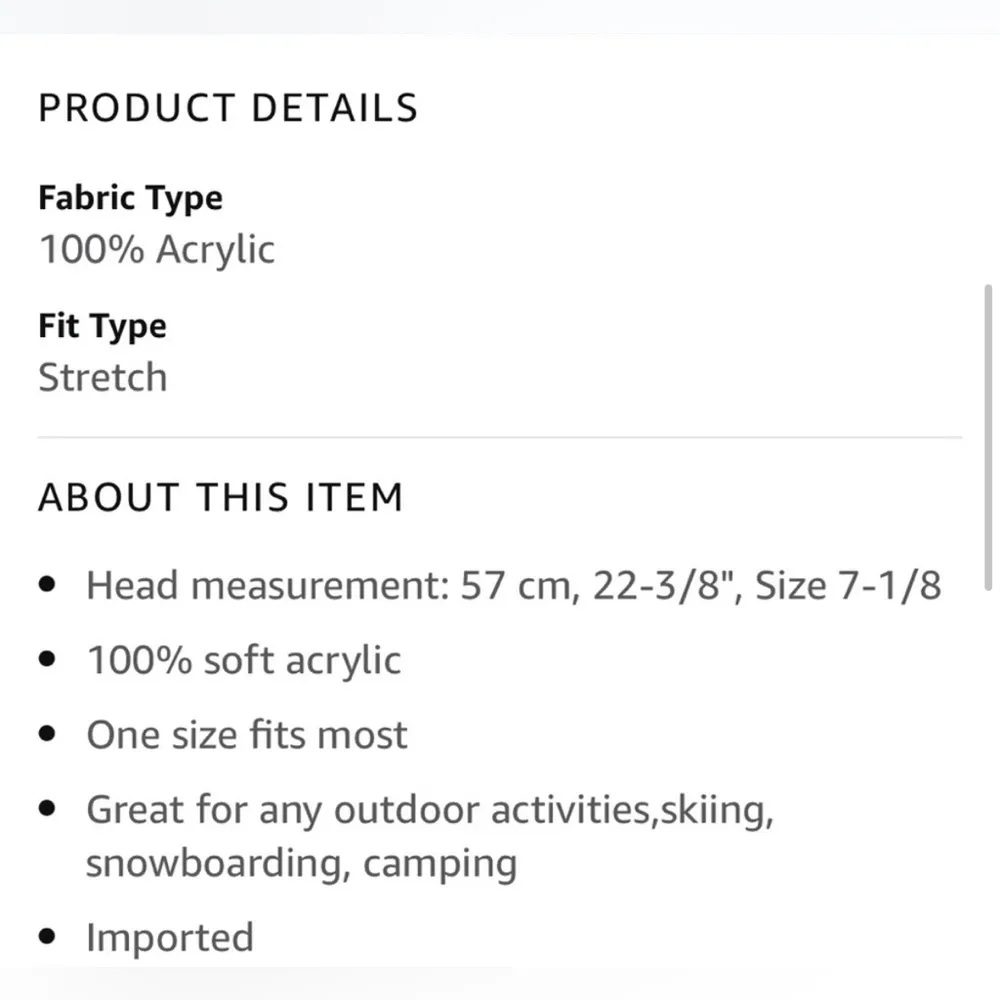Select the Fit Type label
The width and height of the screenshot is (1000, 1000).
click(x=102, y=327)
